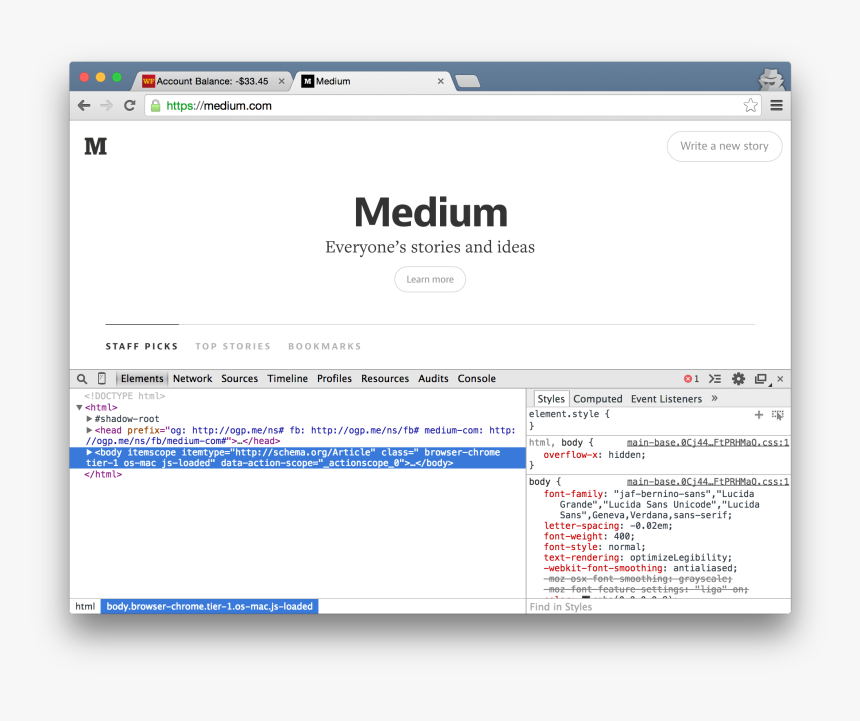
Task: Click the Medium M logo on the page
Action: 95,146
